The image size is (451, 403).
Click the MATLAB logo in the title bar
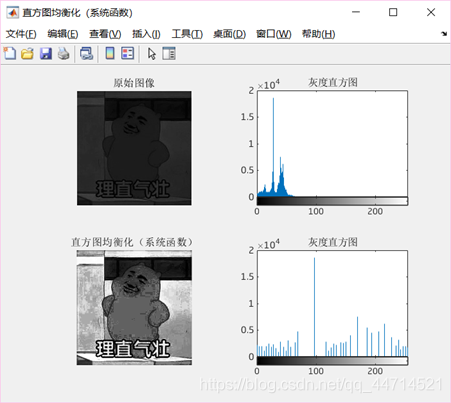[x=13, y=13]
